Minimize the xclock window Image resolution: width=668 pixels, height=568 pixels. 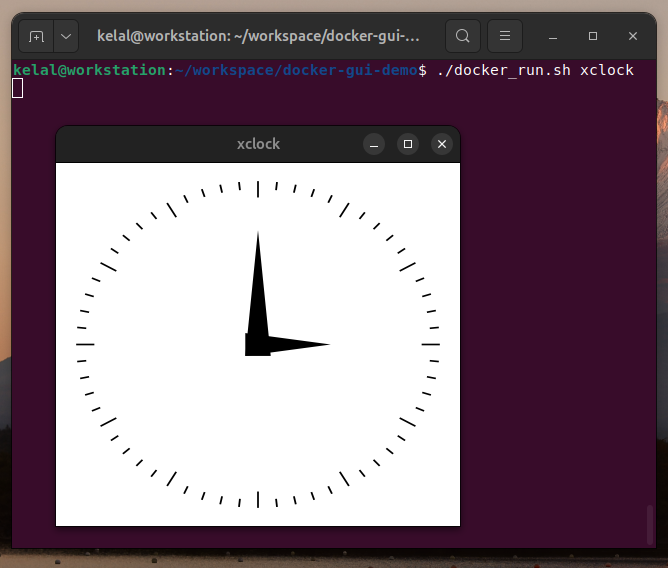374,145
